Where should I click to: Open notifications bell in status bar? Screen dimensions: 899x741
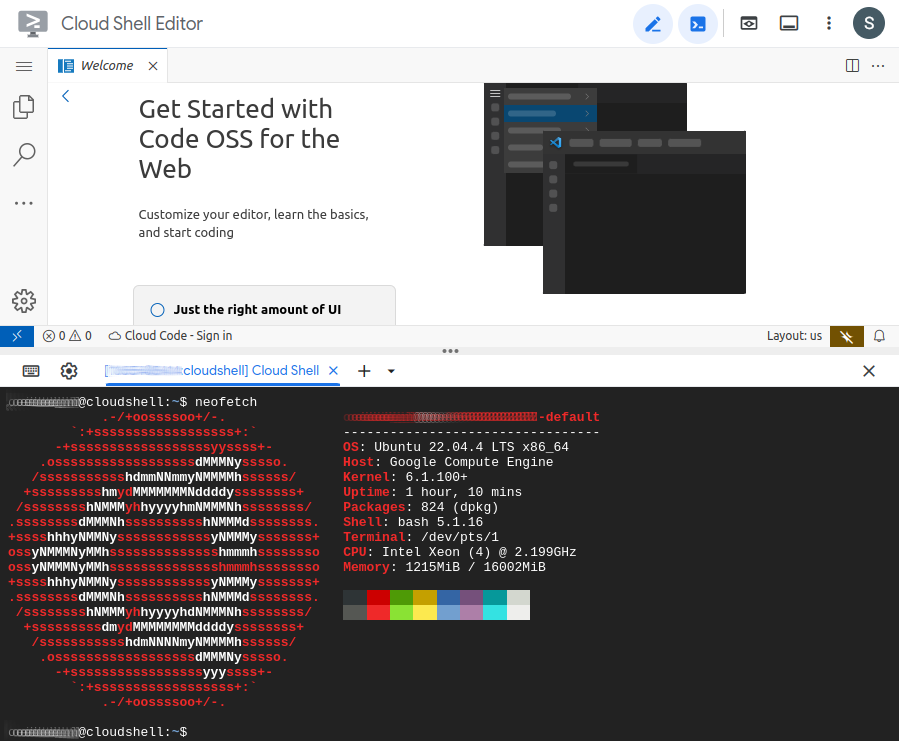pos(879,336)
